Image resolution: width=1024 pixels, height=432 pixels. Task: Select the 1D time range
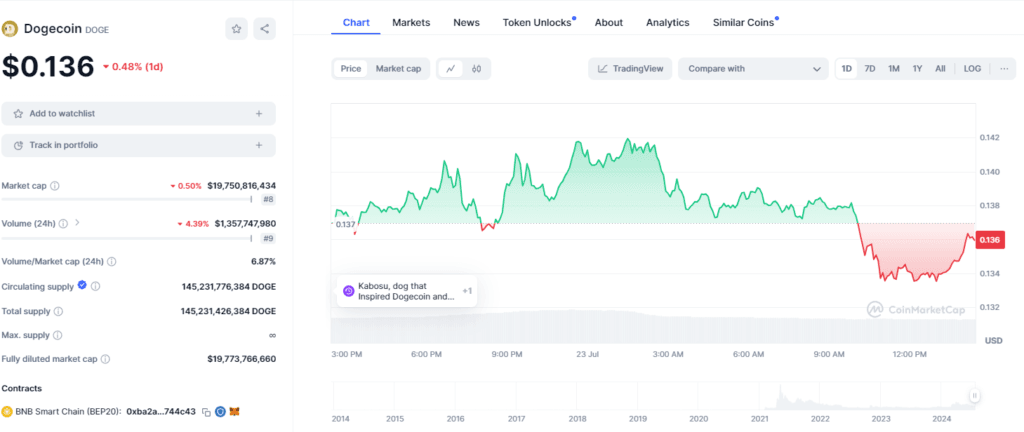click(846, 69)
